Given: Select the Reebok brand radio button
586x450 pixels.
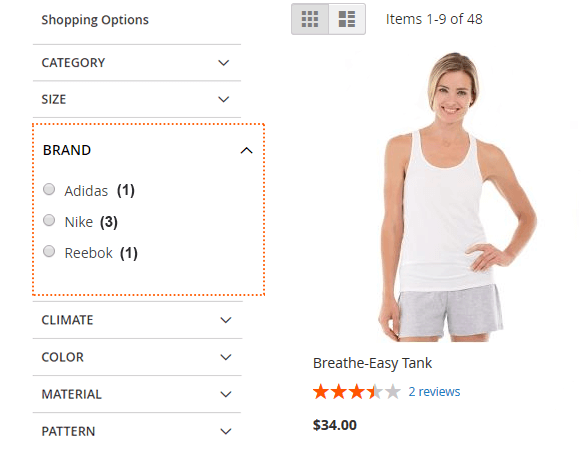Looking at the screenshot, I should (49, 252).
